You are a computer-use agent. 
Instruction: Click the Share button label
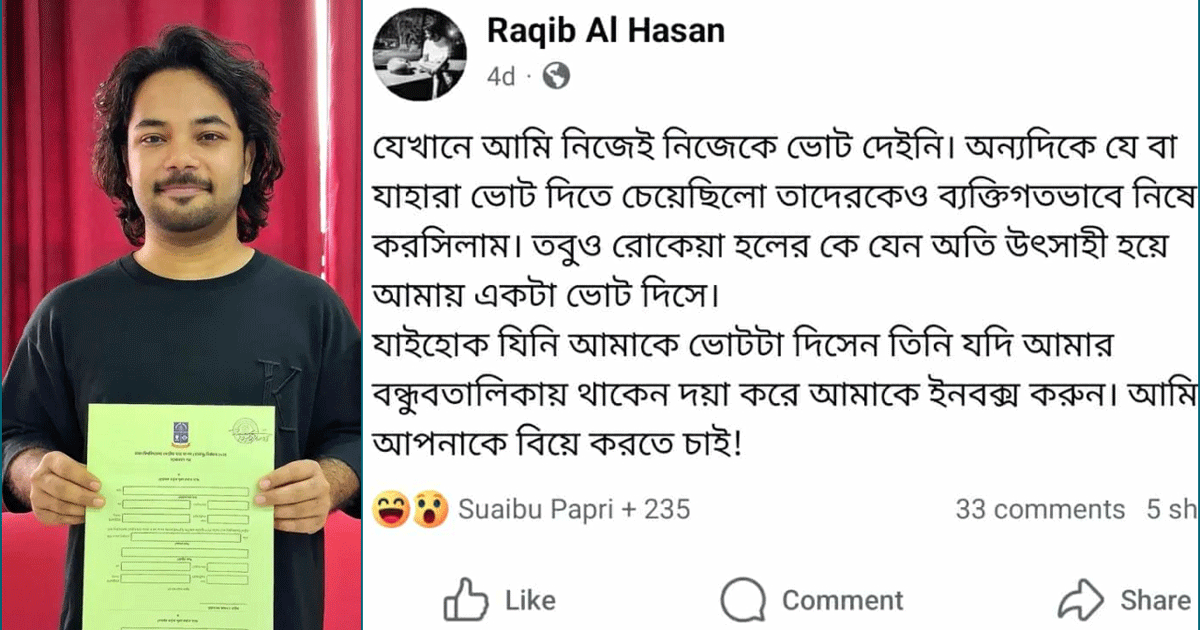1155,600
